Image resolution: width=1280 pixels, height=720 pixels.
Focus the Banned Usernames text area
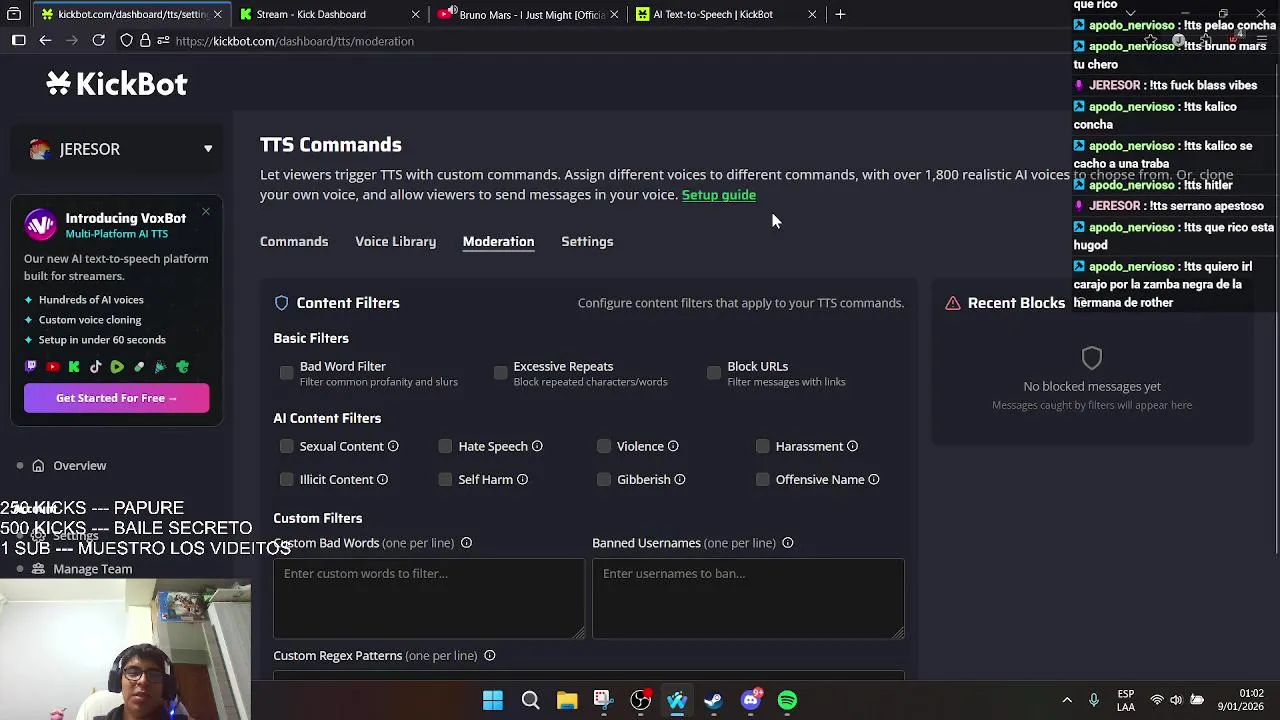click(748, 598)
